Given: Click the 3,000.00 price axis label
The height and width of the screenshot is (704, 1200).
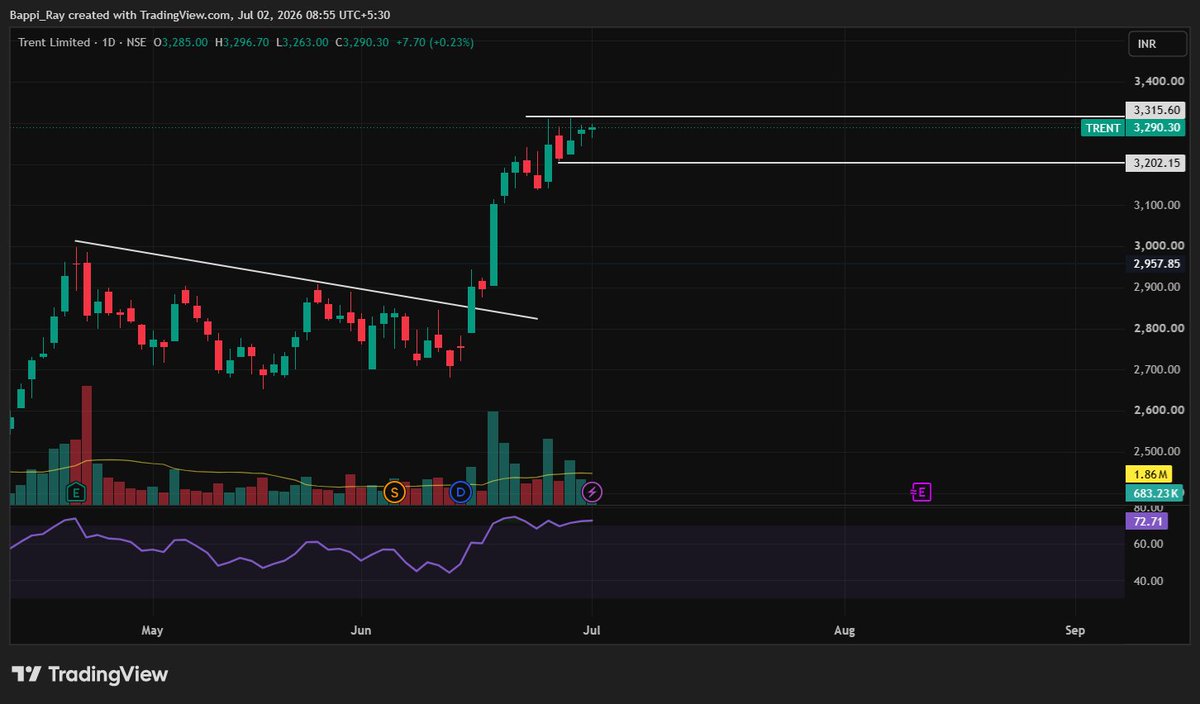Looking at the screenshot, I should pos(1159,246).
